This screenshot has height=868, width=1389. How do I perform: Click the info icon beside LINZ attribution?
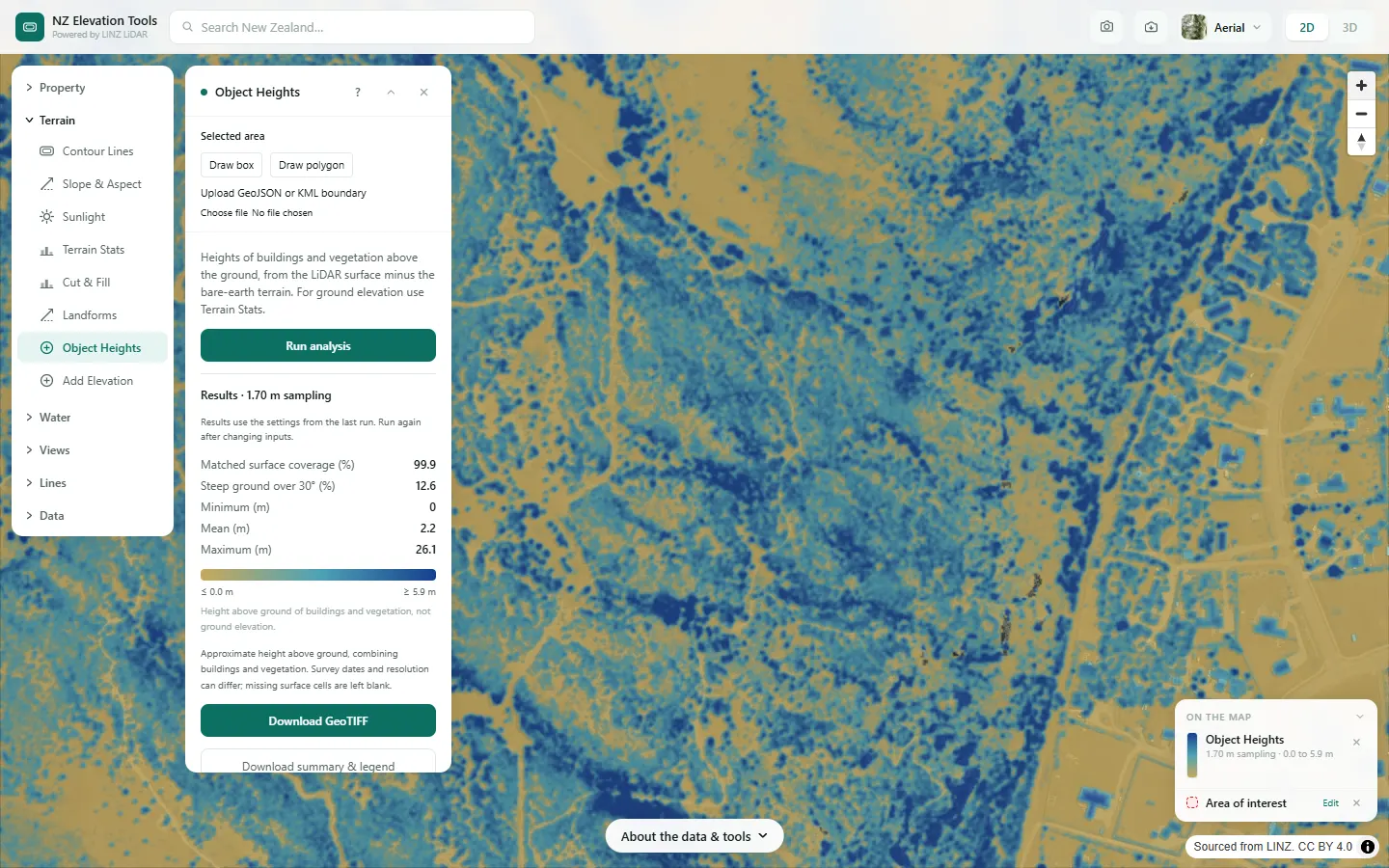[1368, 847]
